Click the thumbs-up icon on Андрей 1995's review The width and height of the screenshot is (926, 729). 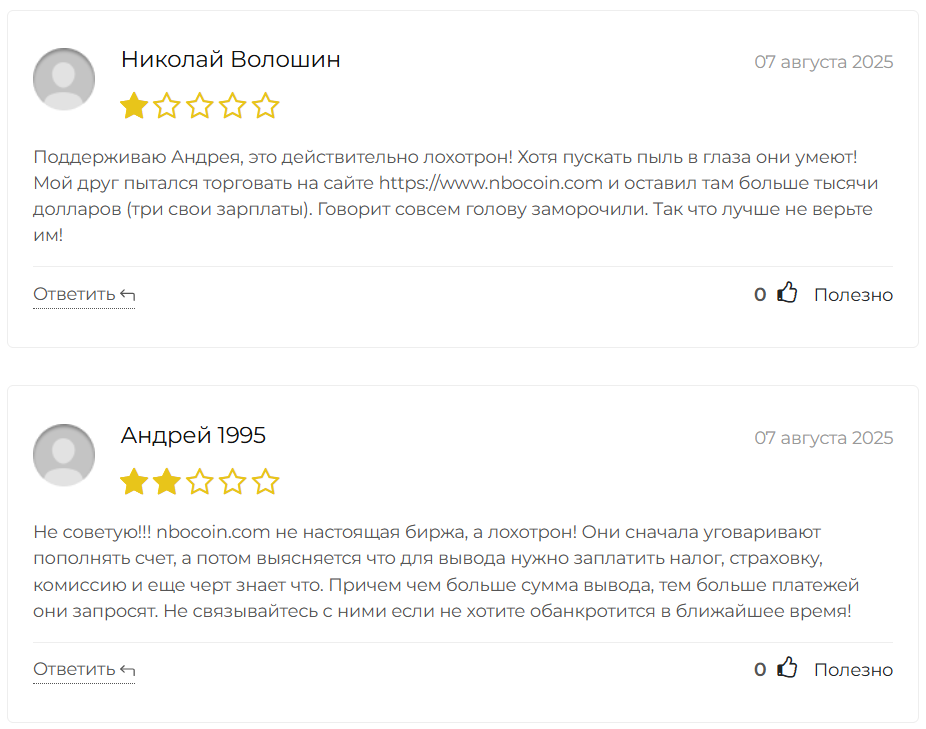click(787, 668)
